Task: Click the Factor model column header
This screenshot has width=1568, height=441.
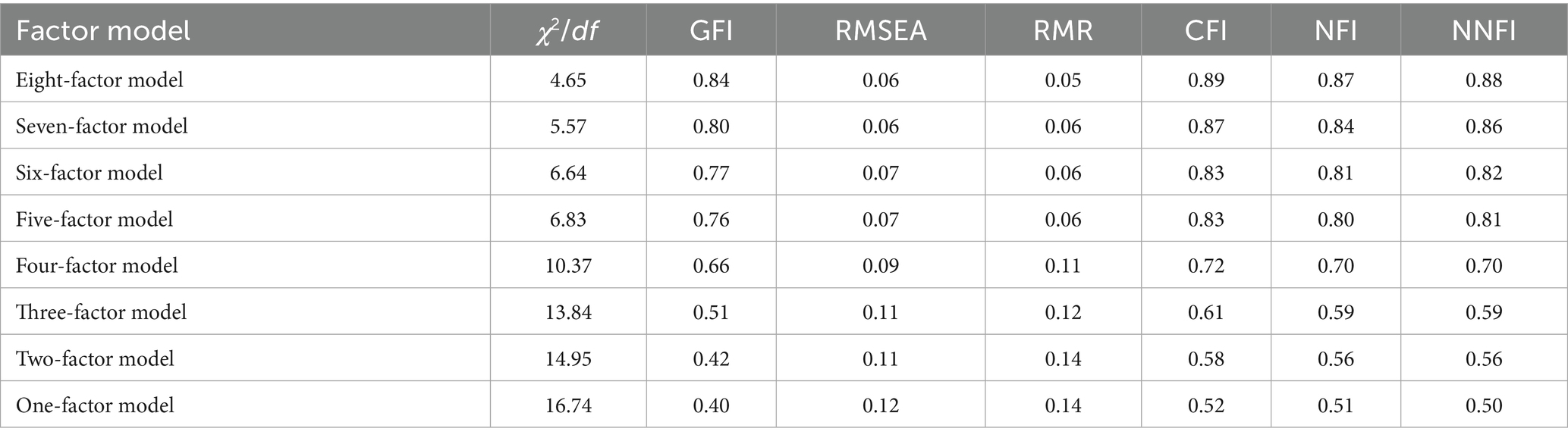Action: click(x=103, y=31)
